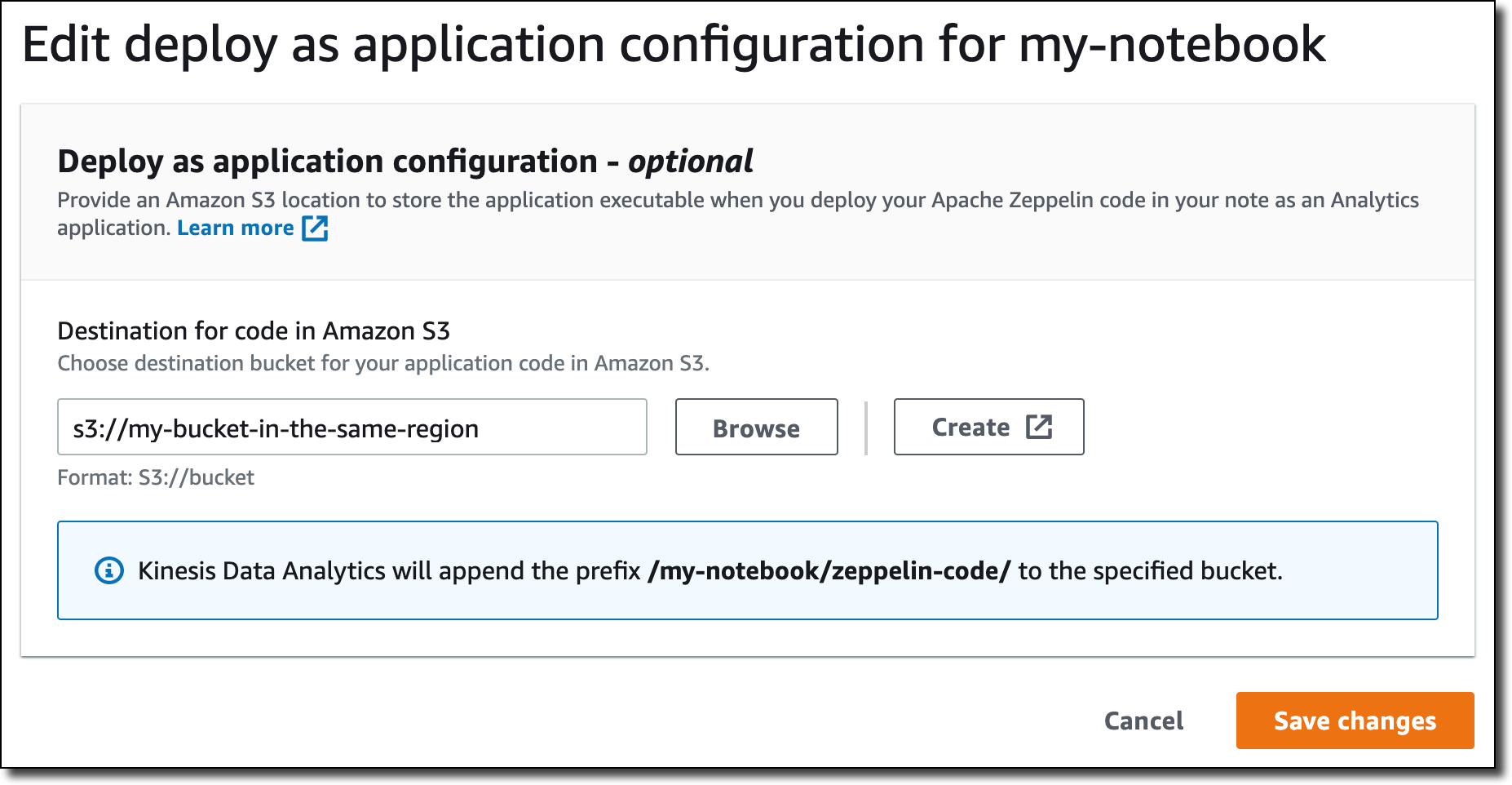Click the Deploy as application configuration heading
Image resolution: width=1512 pixels, height=785 pixels.
(x=327, y=162)
